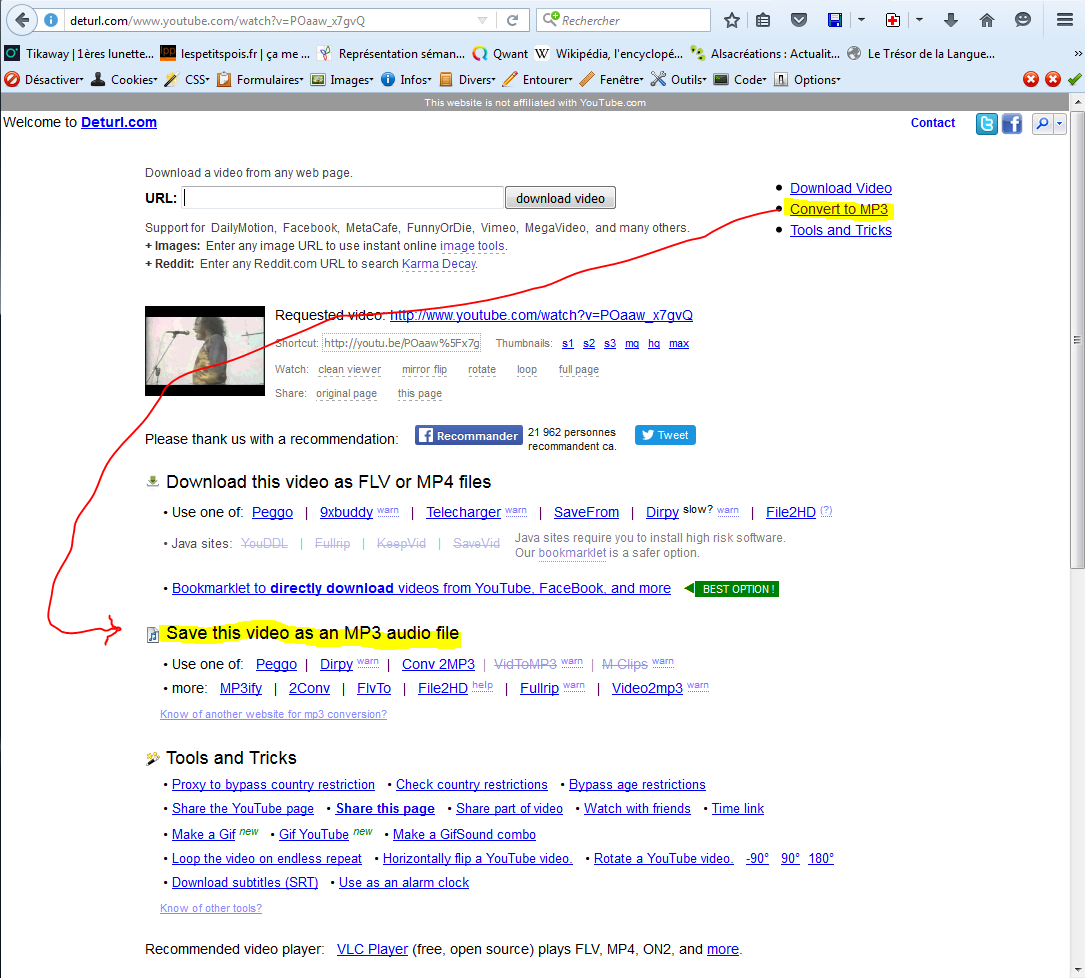This screenshot has height=978, width=1085.
Task: Open the Firefox hamburger menu
Action: (1064, 20)
